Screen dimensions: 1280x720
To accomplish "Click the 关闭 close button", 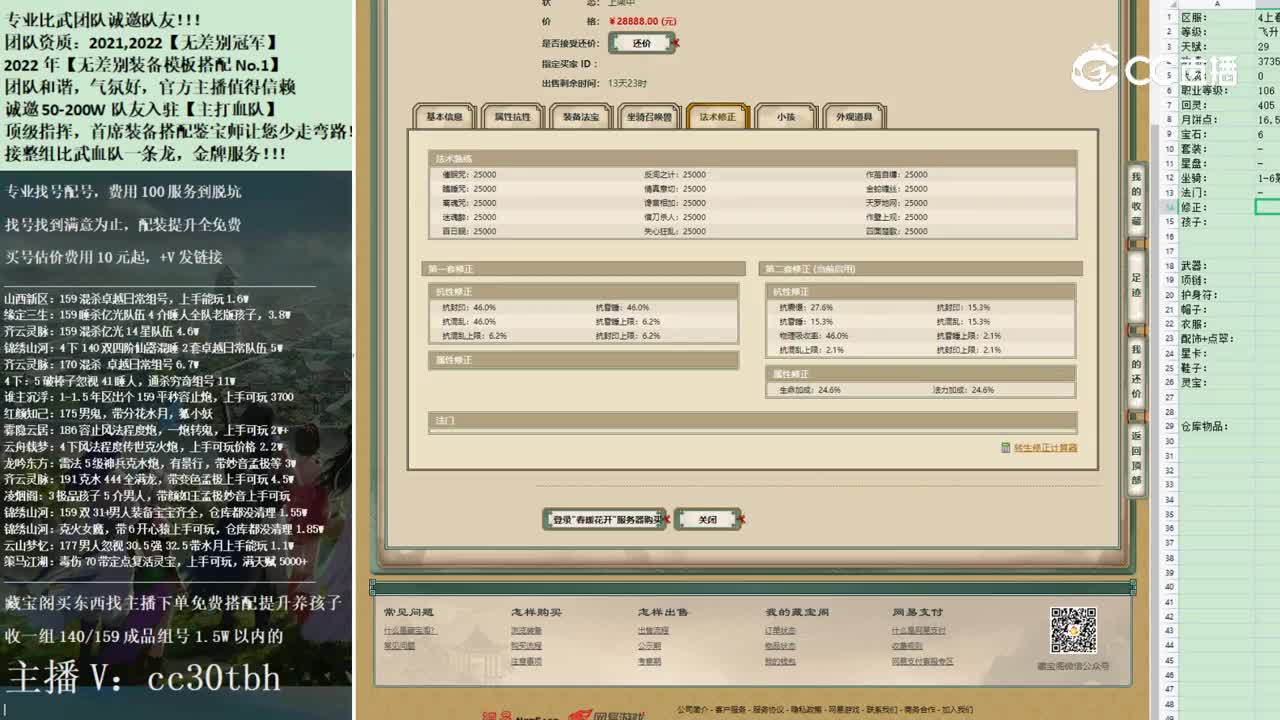I will tap(707, 520).
